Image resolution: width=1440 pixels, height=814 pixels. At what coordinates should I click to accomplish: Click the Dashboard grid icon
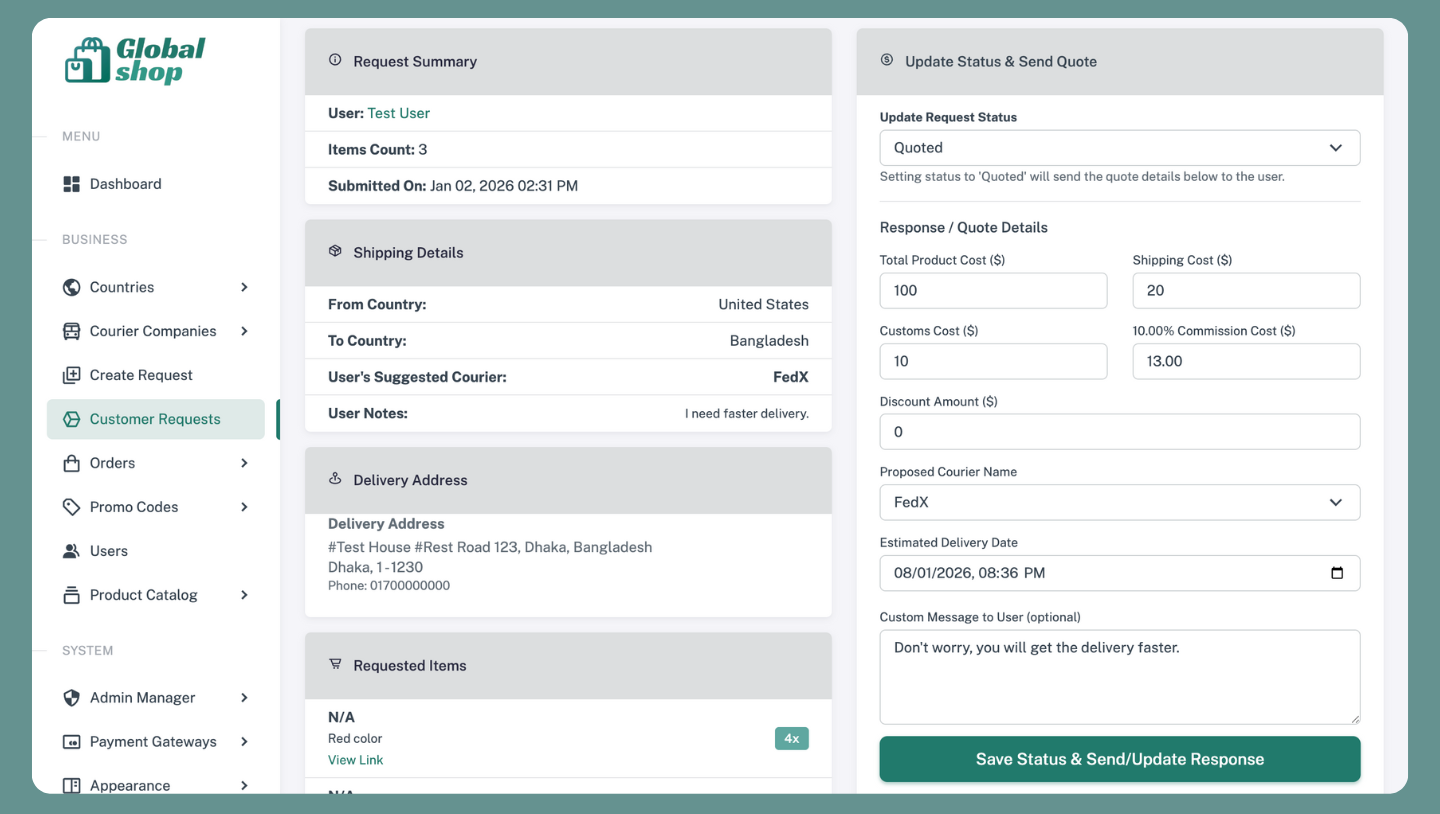71,184
